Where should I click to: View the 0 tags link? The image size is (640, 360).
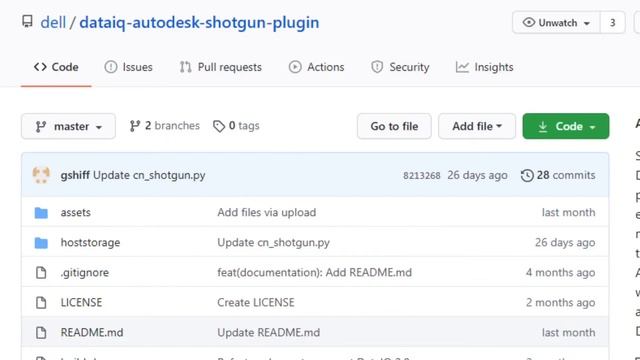pyautogui.click(x=236, y=126)
